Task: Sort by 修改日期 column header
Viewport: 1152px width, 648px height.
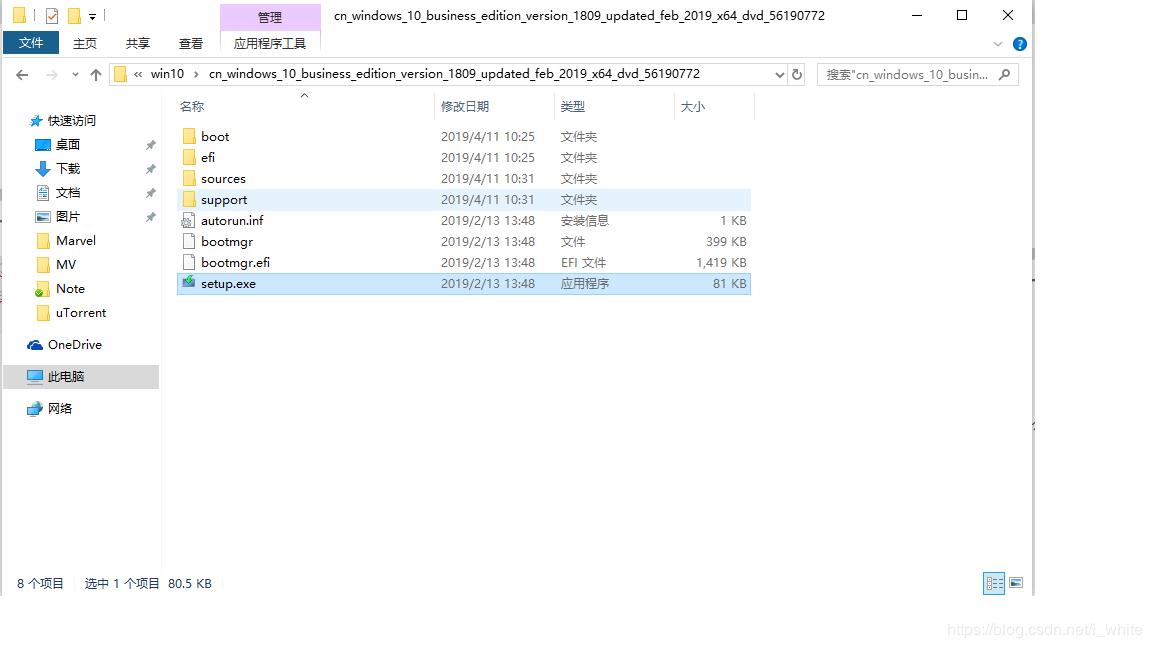Action: pos(465,107)
